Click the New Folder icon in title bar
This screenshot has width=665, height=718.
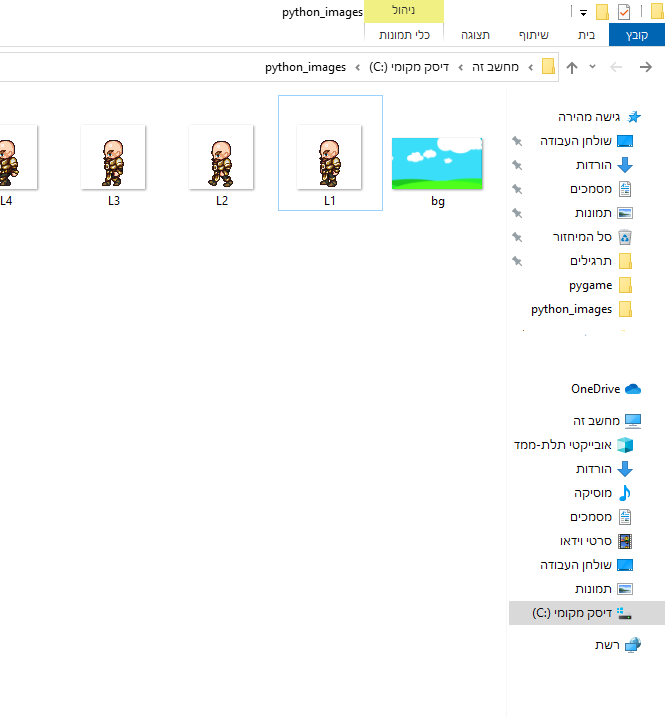coord(602,12)
